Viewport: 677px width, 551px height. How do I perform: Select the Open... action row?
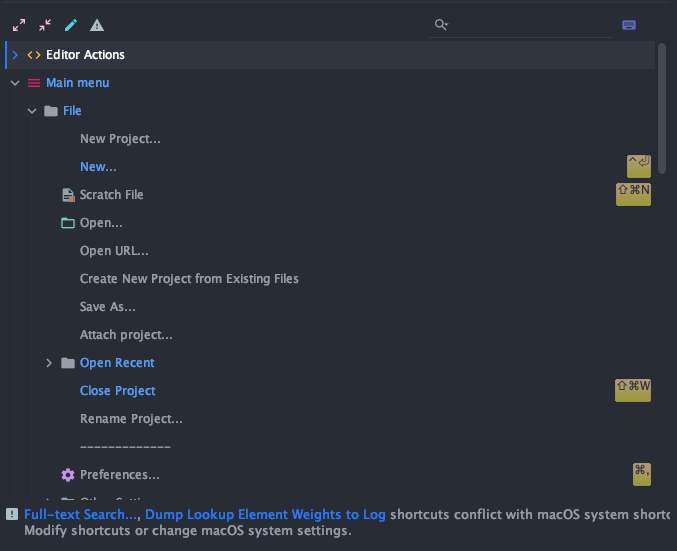pos(330,223)
